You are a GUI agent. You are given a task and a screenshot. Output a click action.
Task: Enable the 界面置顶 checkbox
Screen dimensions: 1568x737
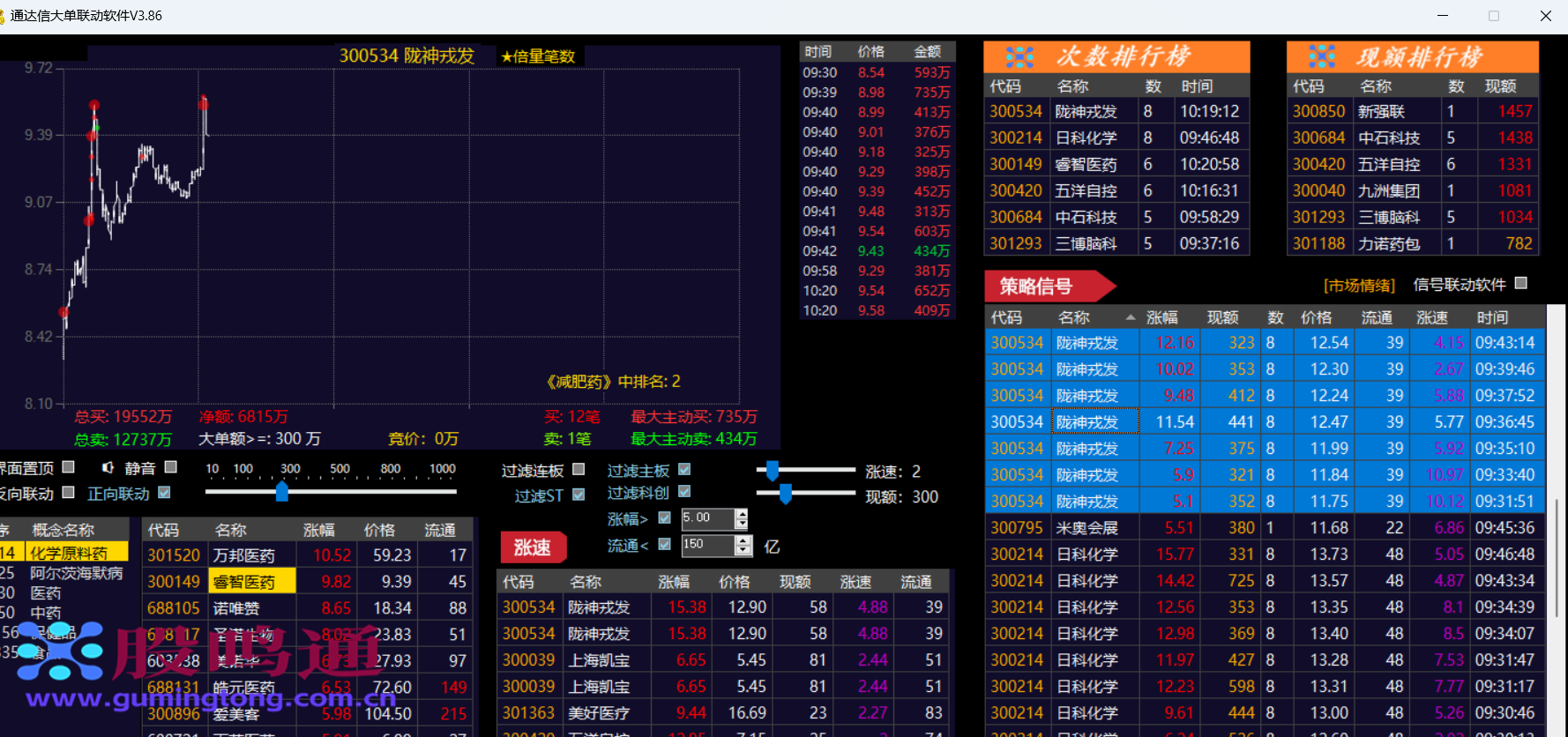(69, 467)
